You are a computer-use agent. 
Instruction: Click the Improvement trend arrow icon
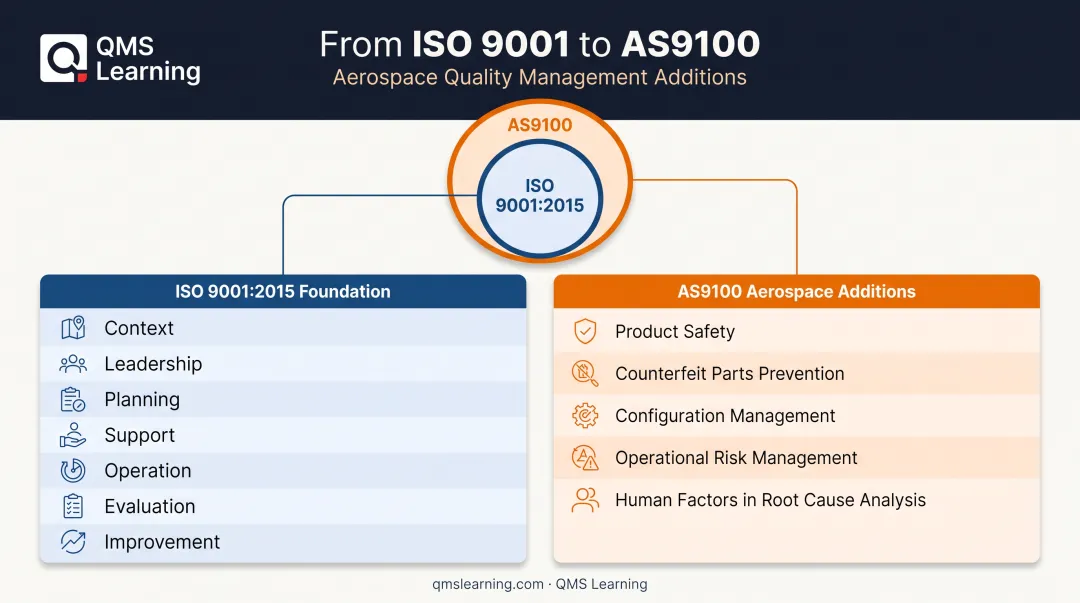click(x=73, y=542)
